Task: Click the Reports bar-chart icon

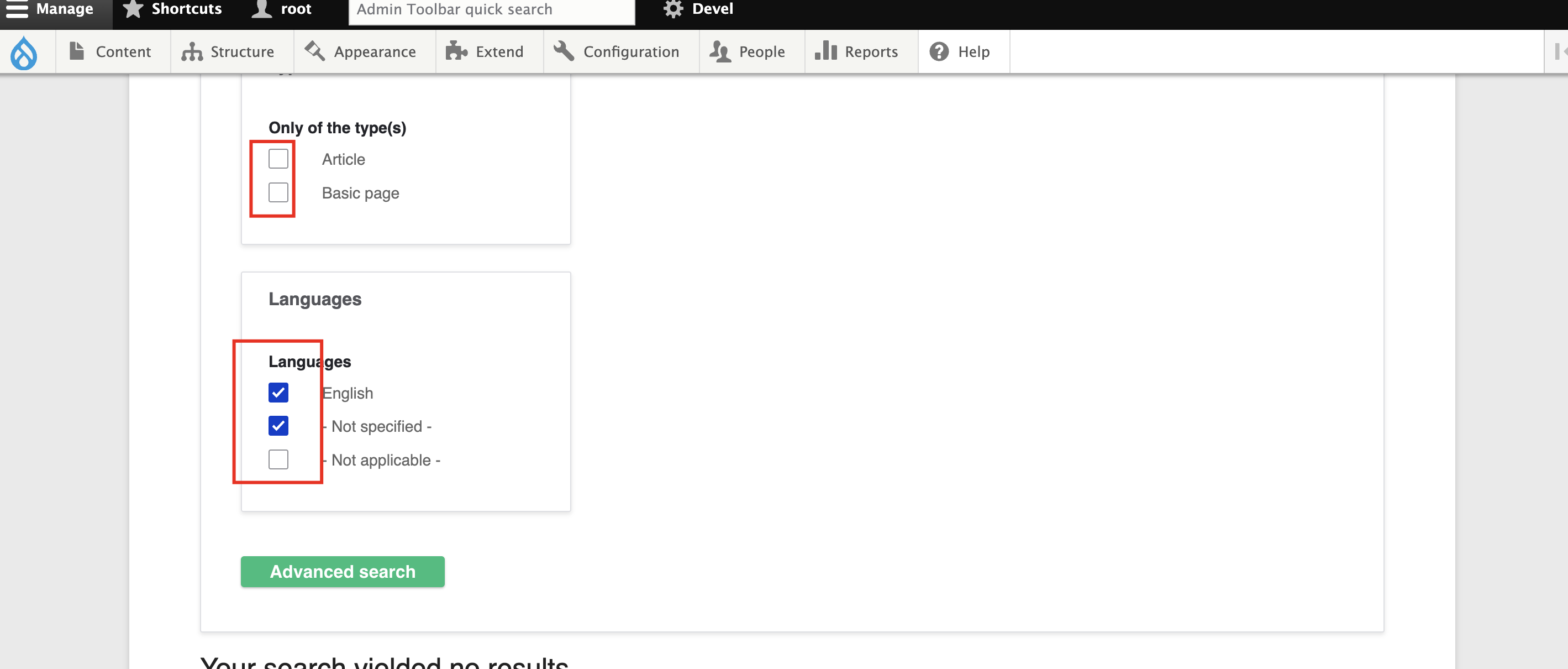Action: point(825,51)
